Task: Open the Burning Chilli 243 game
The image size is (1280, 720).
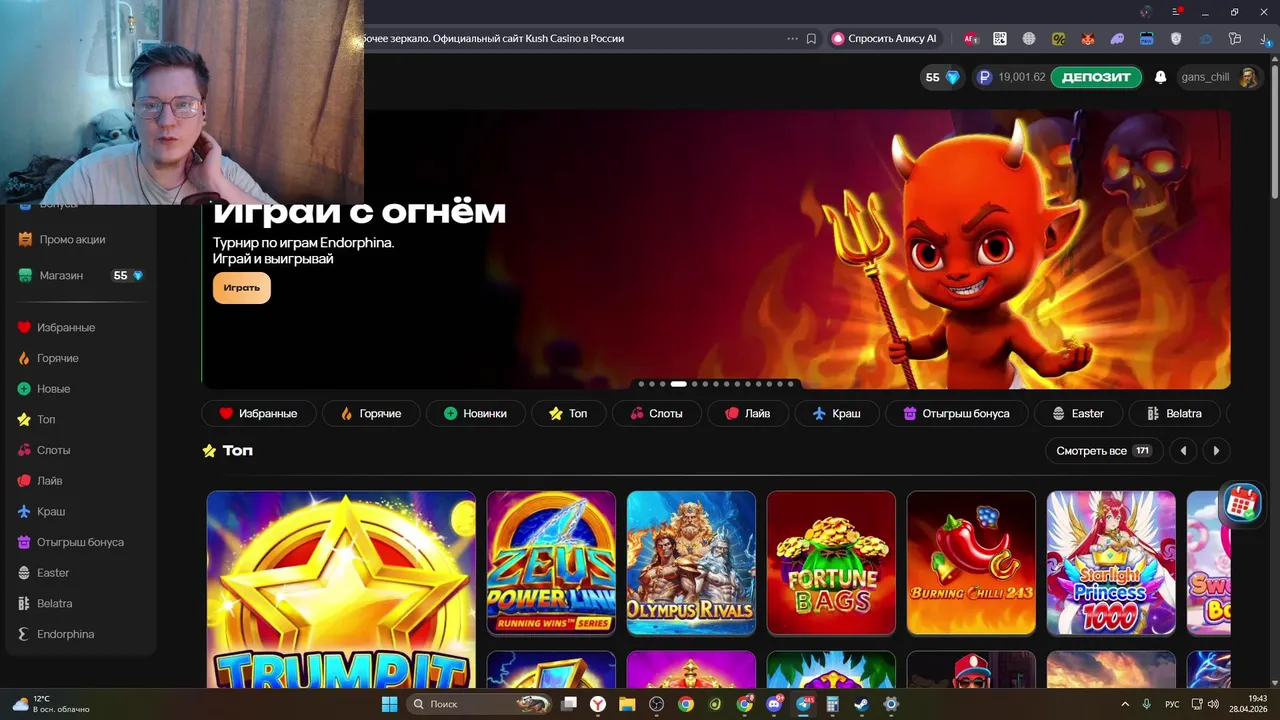Action: pos(971,563)
